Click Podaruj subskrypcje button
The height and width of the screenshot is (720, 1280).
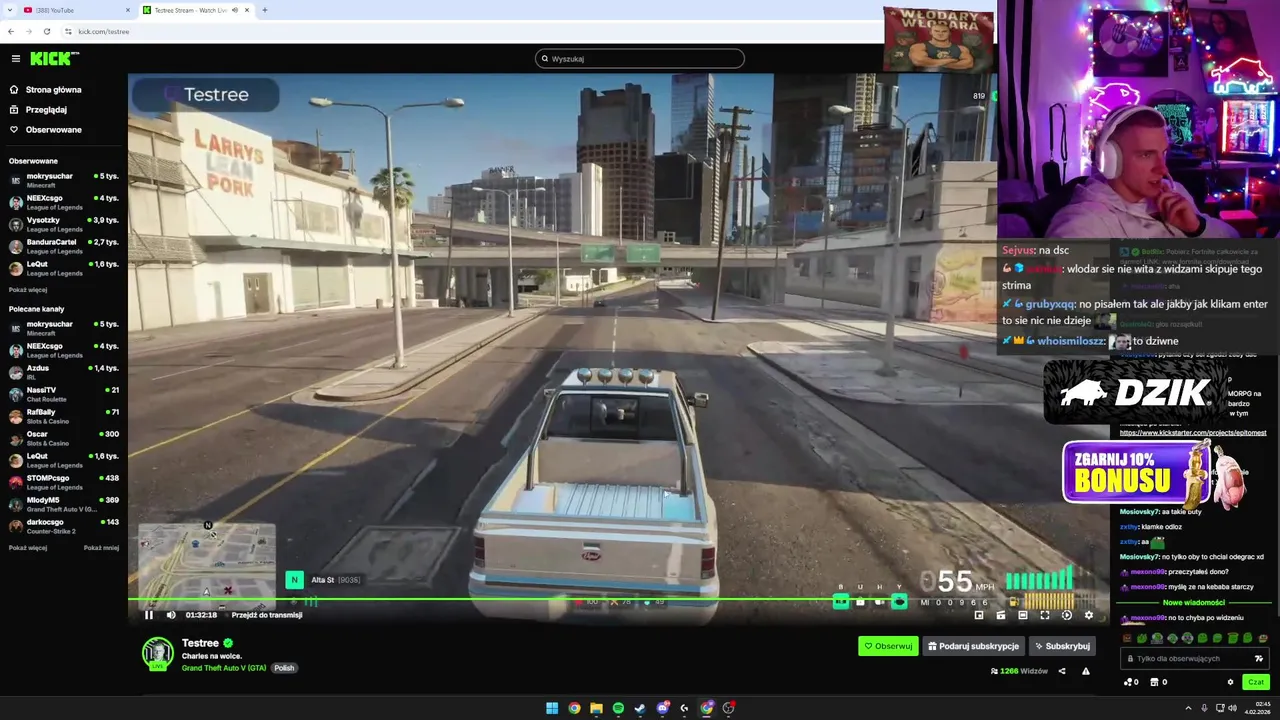973,646
